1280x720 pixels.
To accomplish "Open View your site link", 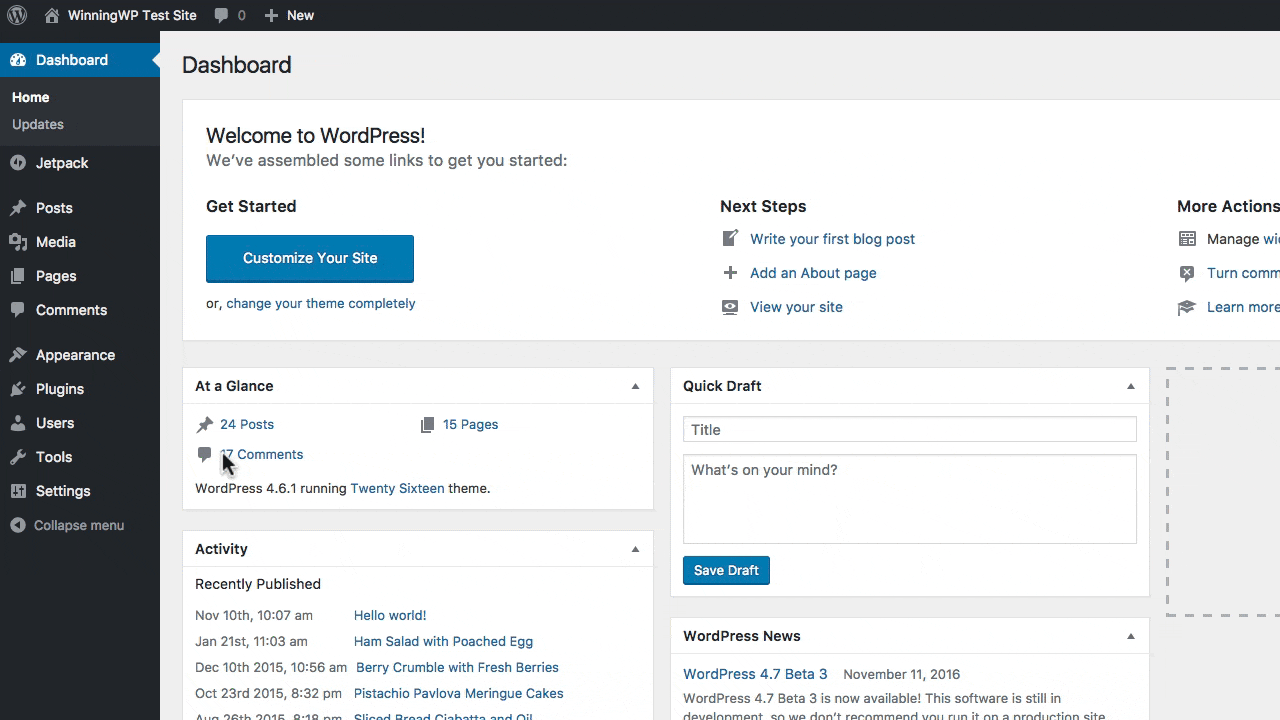I will tap(796, 307).
